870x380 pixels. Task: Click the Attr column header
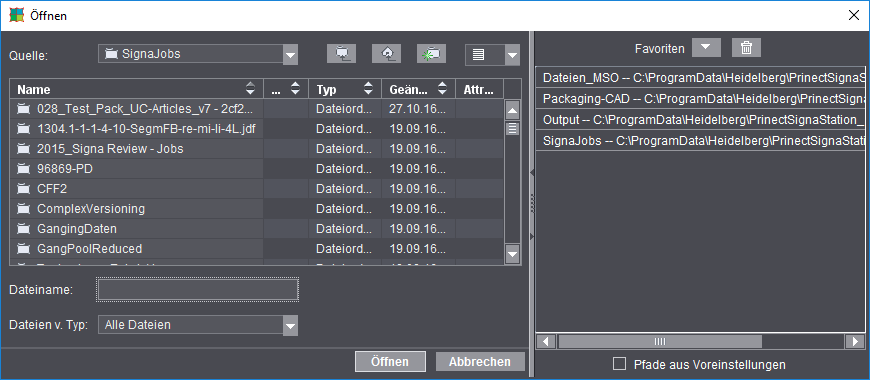479,89
